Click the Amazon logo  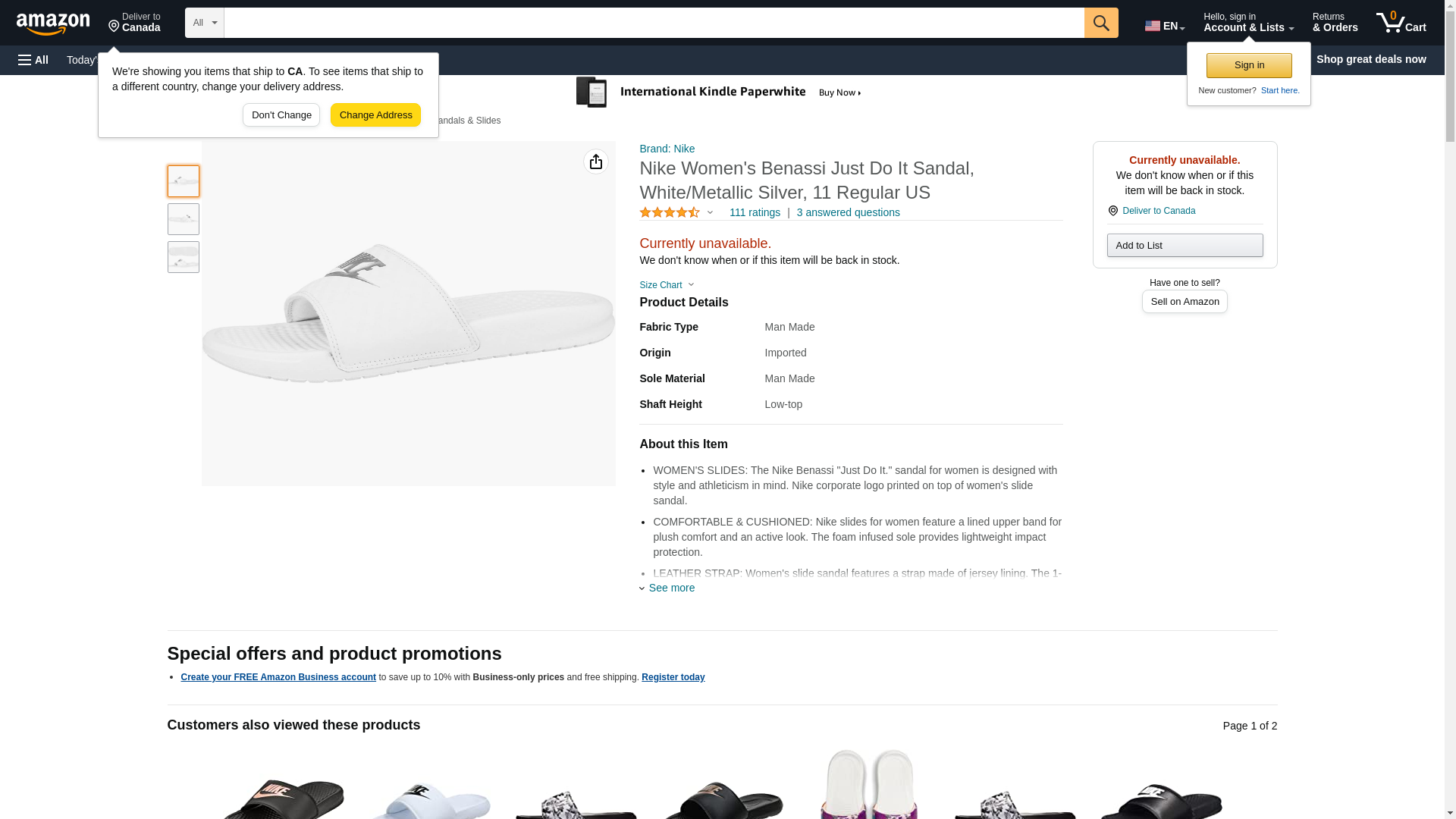53,24
